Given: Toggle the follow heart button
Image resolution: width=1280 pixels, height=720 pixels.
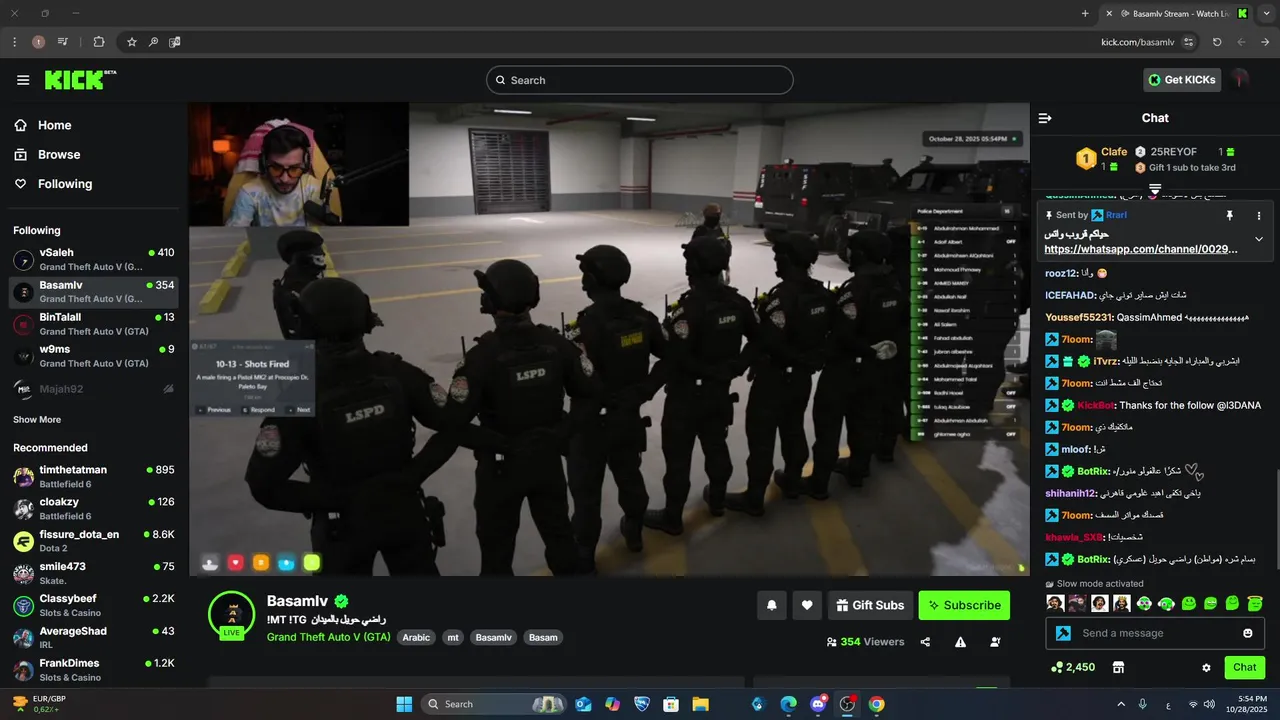Looking at the screenshot, I should tap(807, 605).
